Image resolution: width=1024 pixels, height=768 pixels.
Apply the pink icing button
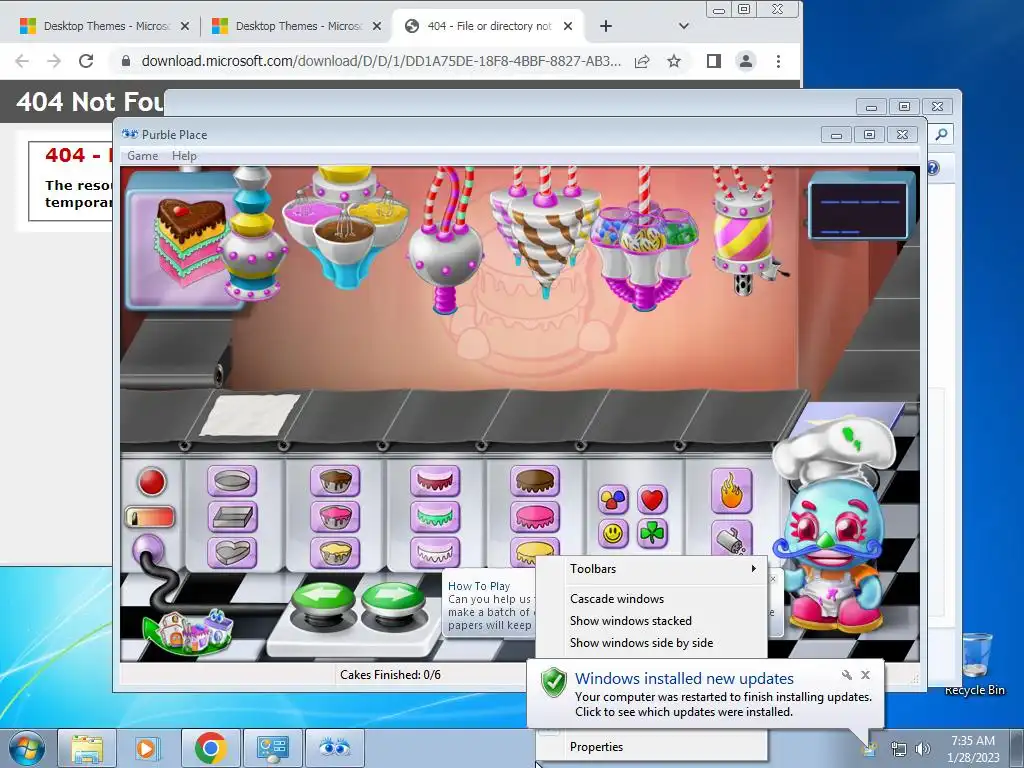[x=535, y=517]
